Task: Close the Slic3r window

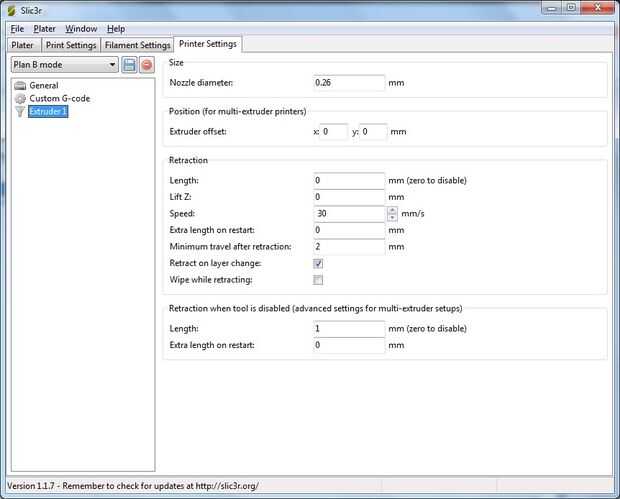Action: pyautogui.click(x=597, y=8)
